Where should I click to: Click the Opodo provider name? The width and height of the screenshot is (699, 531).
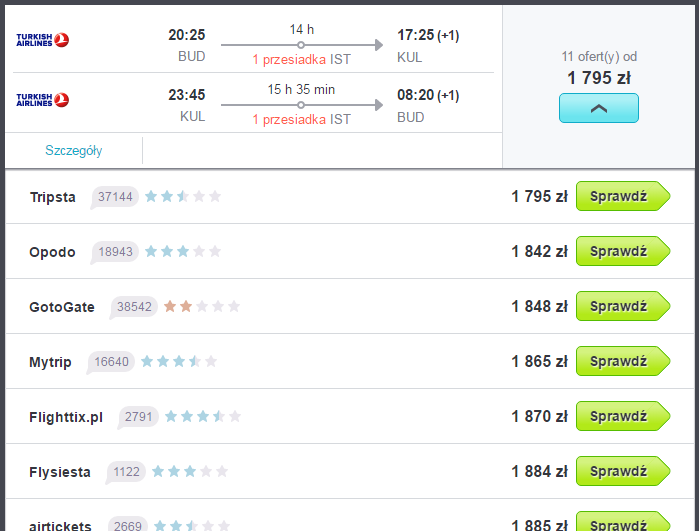point(52,252)
